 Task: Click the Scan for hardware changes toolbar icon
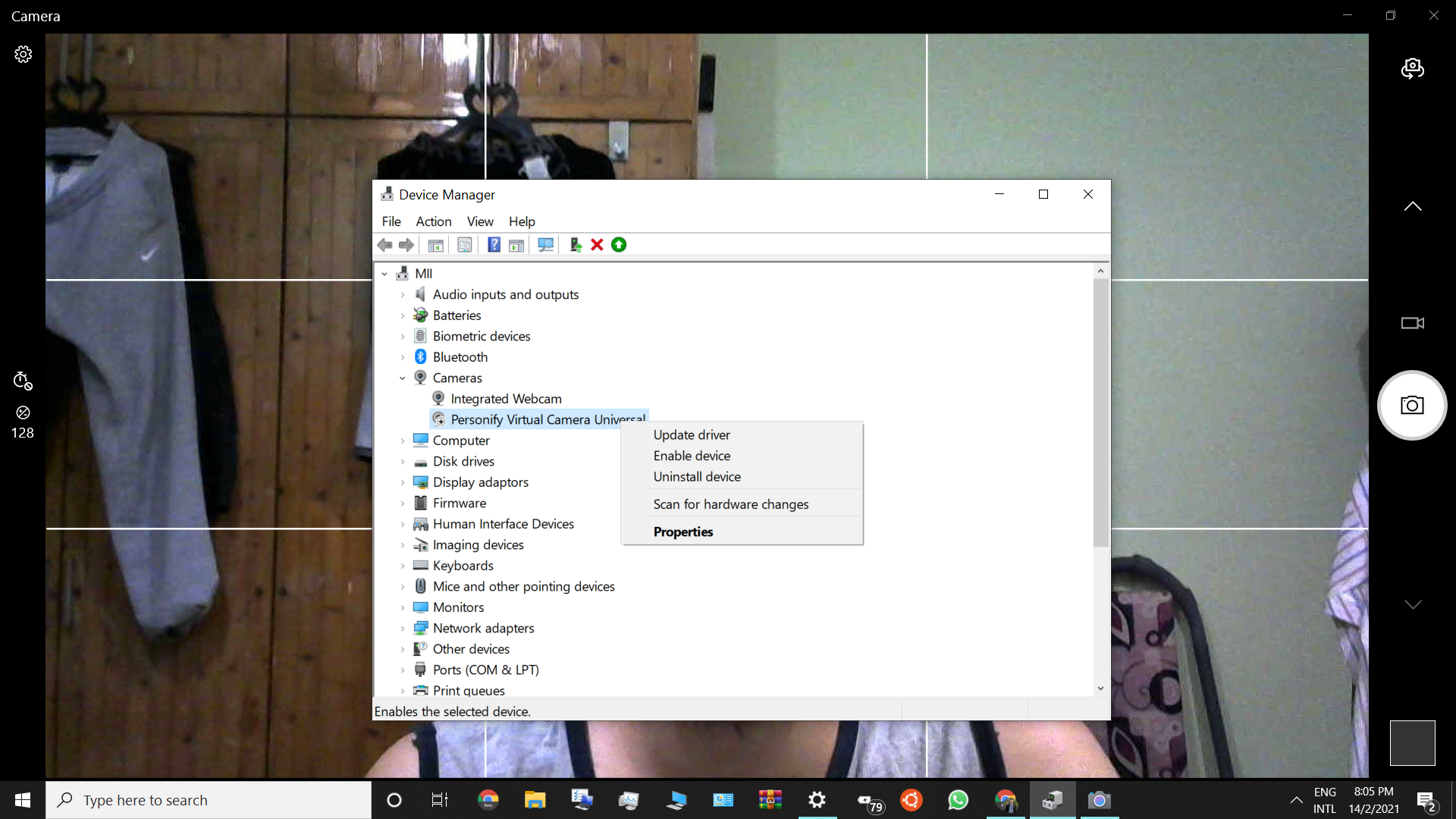[545, 245]
